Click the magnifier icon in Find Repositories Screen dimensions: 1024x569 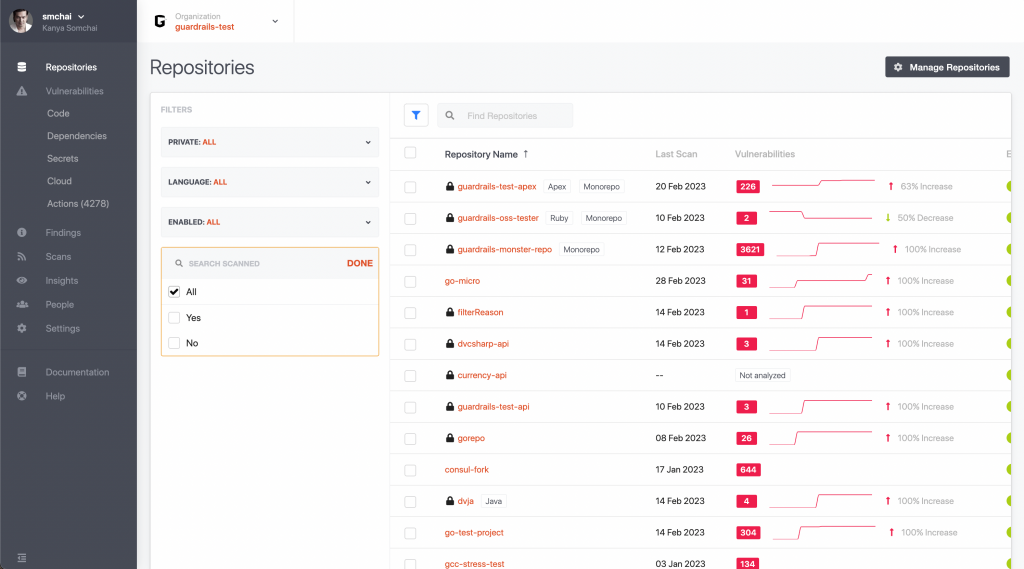[450, 116]
